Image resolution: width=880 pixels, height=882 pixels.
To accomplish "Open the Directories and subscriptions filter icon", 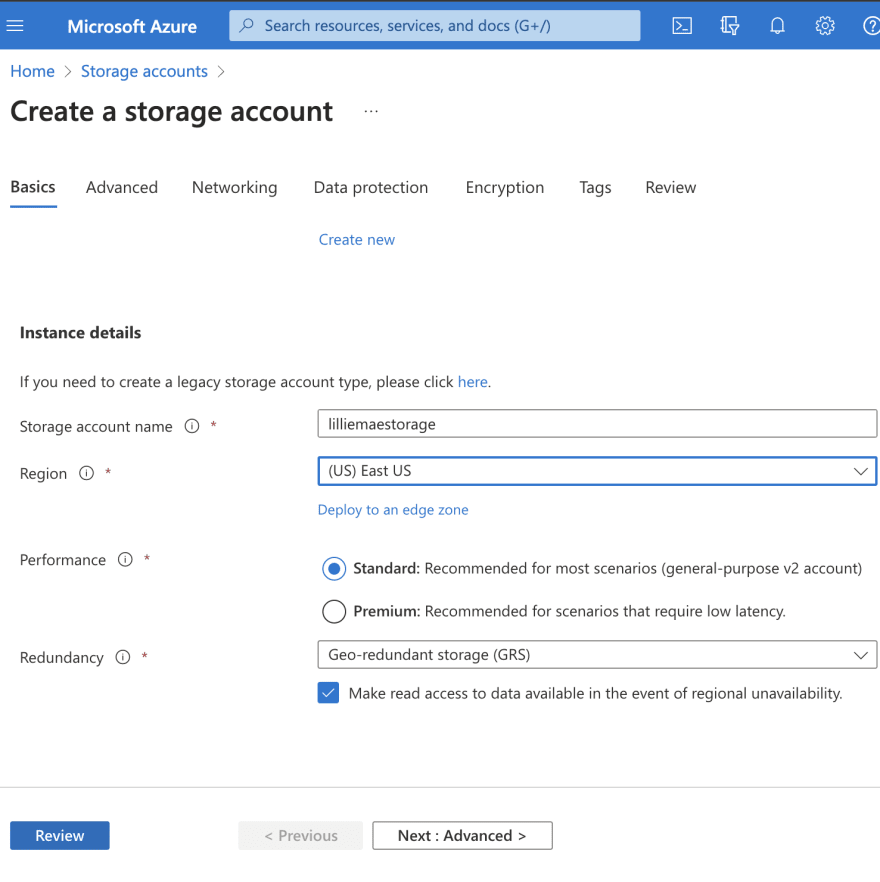I will (730, 26).
